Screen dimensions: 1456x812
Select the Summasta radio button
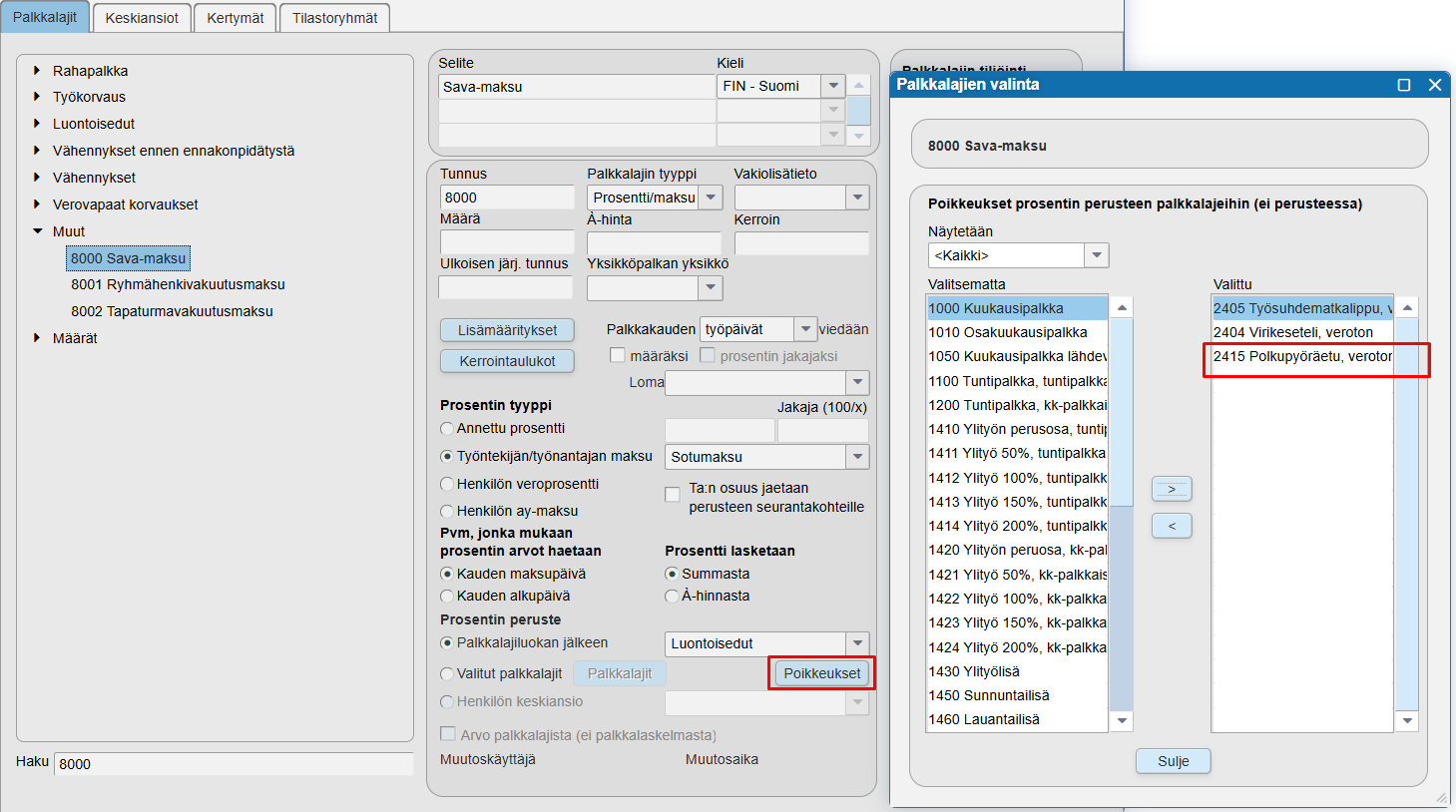(x=672, y=574)
